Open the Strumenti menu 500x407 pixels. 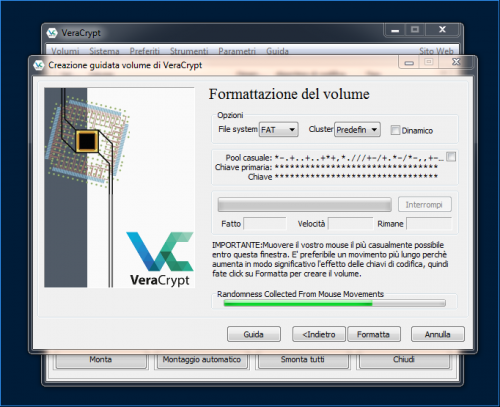[189, 51]
